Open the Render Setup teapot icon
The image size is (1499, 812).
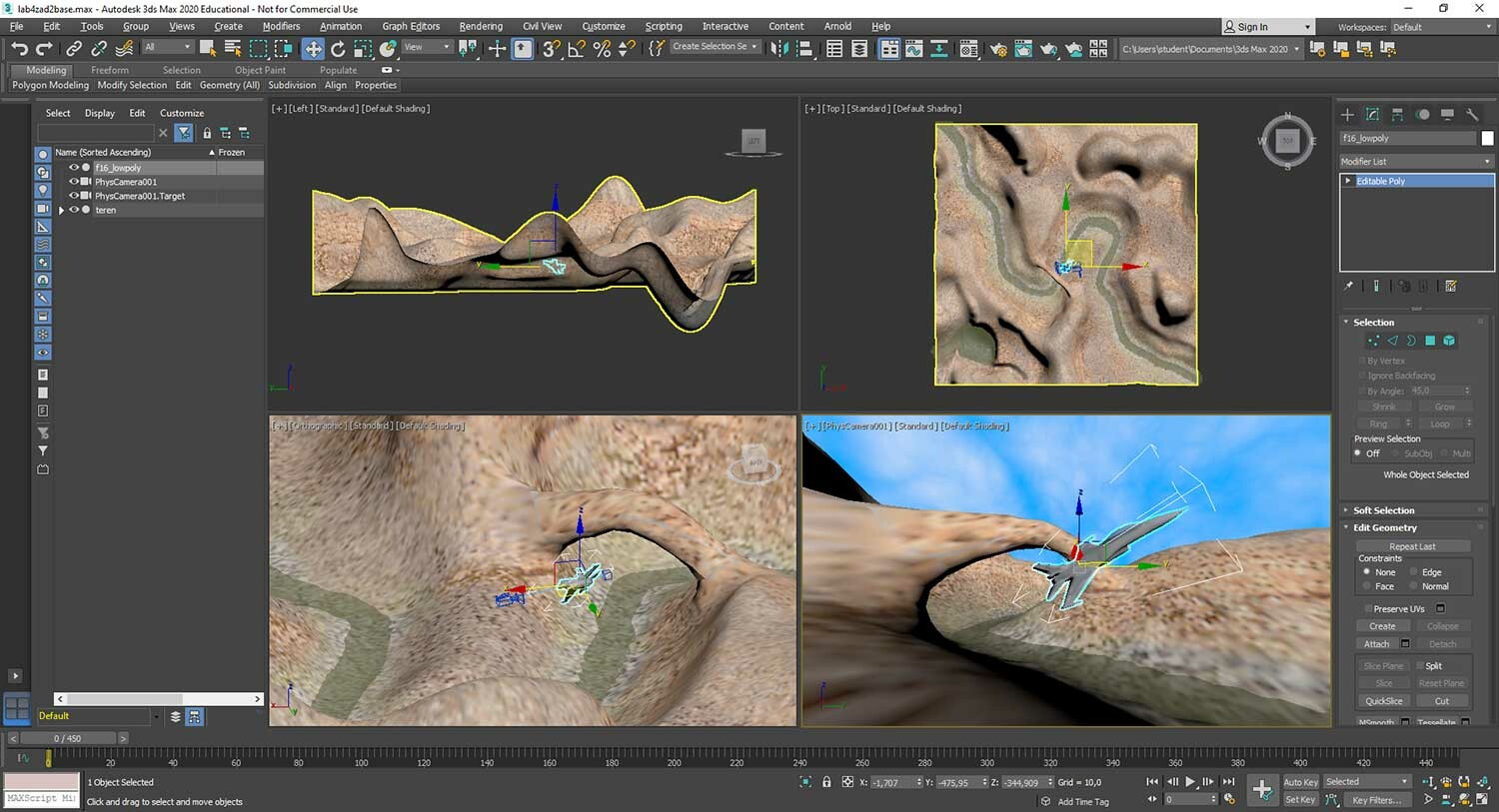pos(997,48)
